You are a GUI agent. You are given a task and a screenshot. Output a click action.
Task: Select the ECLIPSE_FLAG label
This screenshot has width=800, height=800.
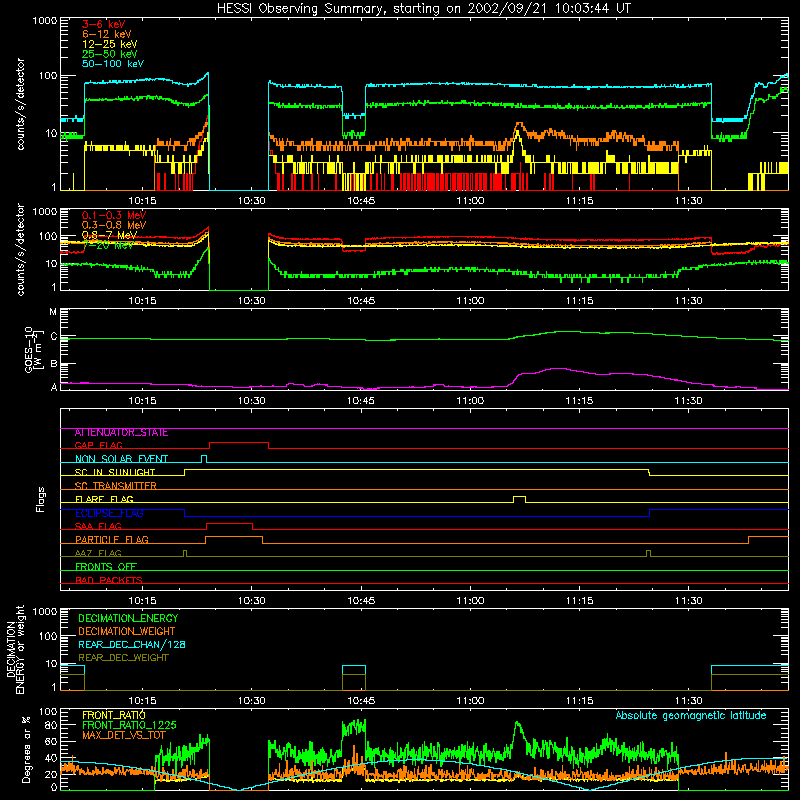tap(109, 513)
